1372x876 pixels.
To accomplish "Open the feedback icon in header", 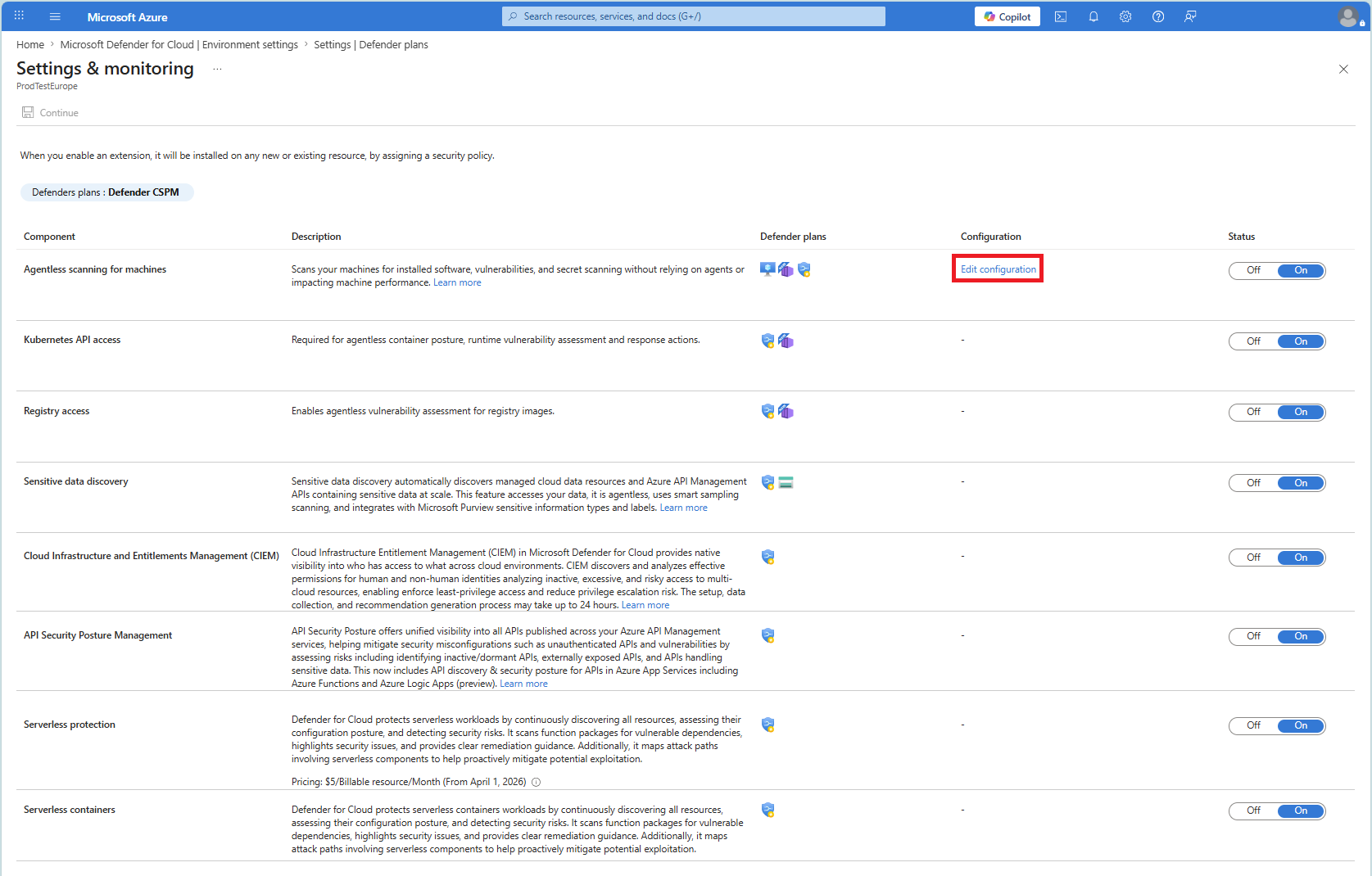I will 1190,16.
